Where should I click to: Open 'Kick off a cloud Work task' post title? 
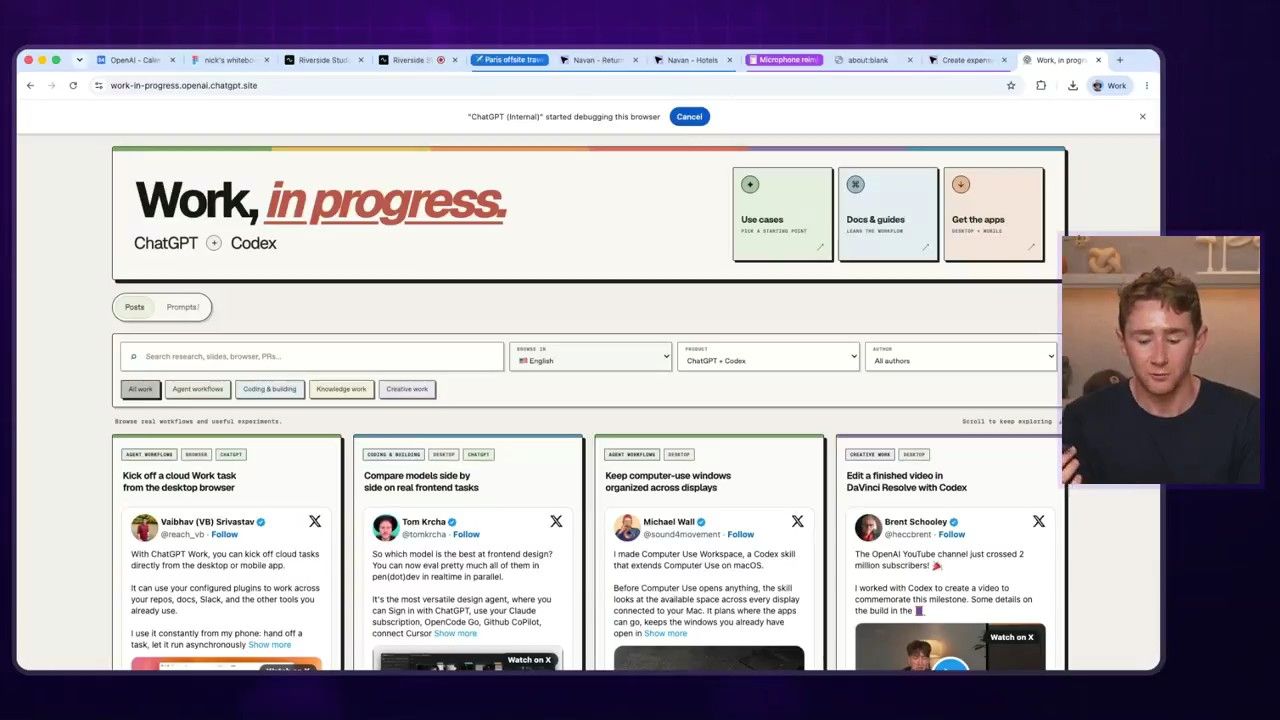(179, 482)
